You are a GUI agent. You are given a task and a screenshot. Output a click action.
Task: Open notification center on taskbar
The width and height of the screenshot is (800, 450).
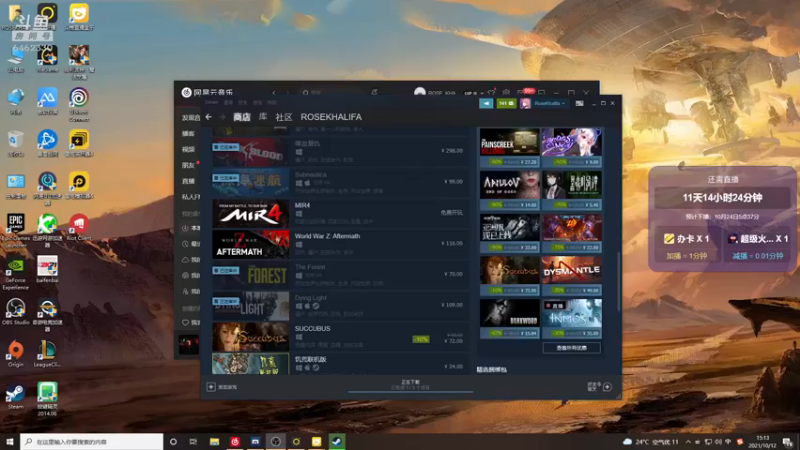pyautogui.click(x=789, y=441)
